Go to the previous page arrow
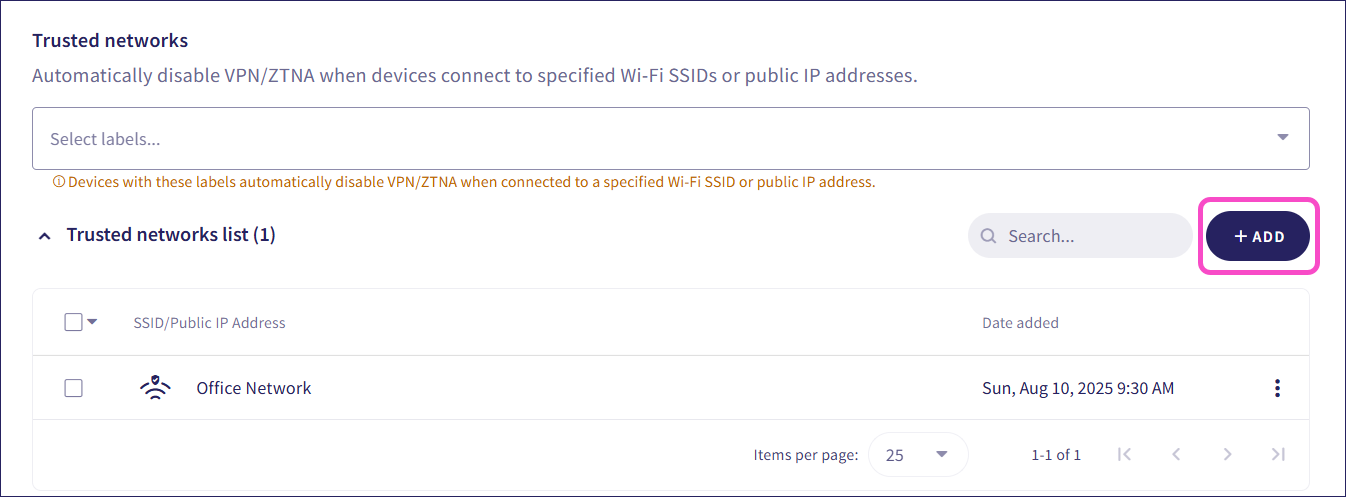Viewport: 1346px width, 497px height. [x=1176, y=454]
